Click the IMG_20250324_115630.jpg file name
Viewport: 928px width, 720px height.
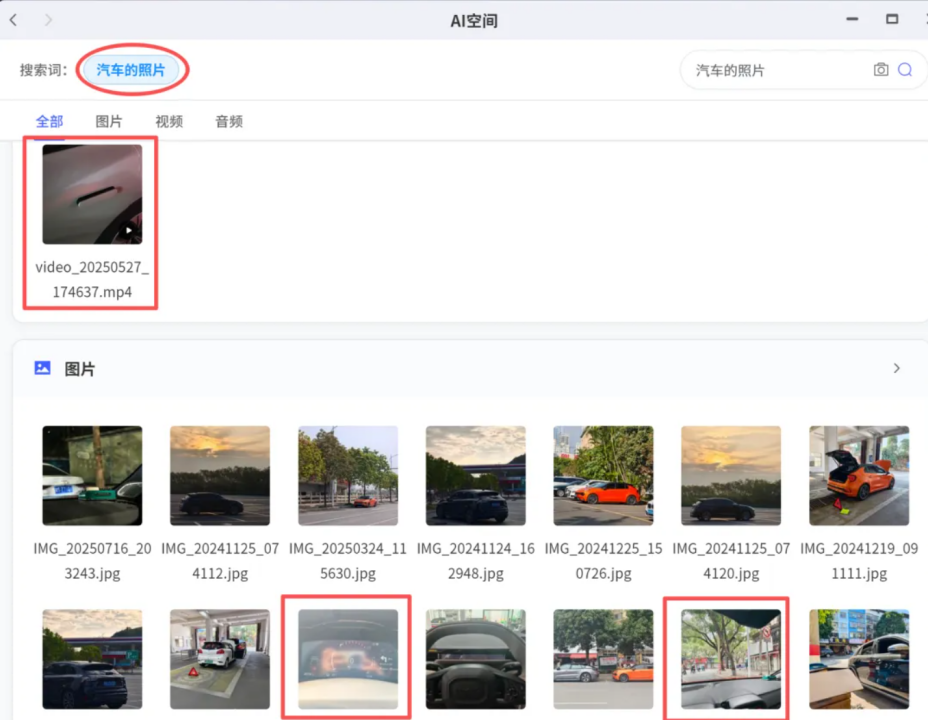[x=347, y=561]
